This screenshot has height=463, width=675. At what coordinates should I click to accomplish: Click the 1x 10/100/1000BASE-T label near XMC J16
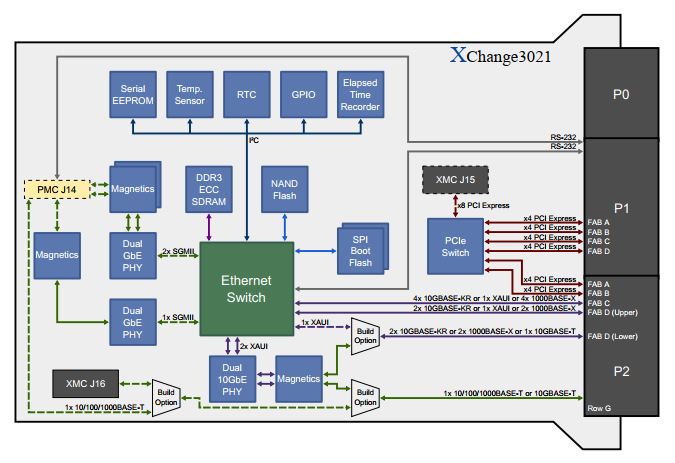coord(105,407)
